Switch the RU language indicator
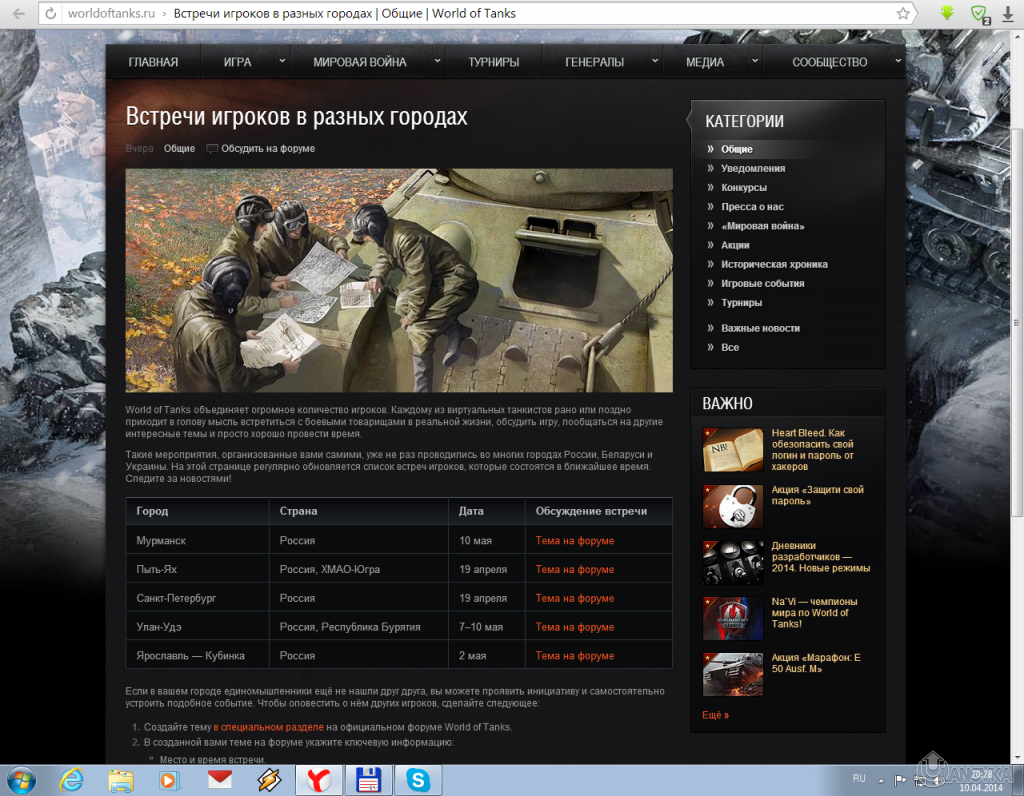This screenshot has height=796, width=1024. click(859, 778)
